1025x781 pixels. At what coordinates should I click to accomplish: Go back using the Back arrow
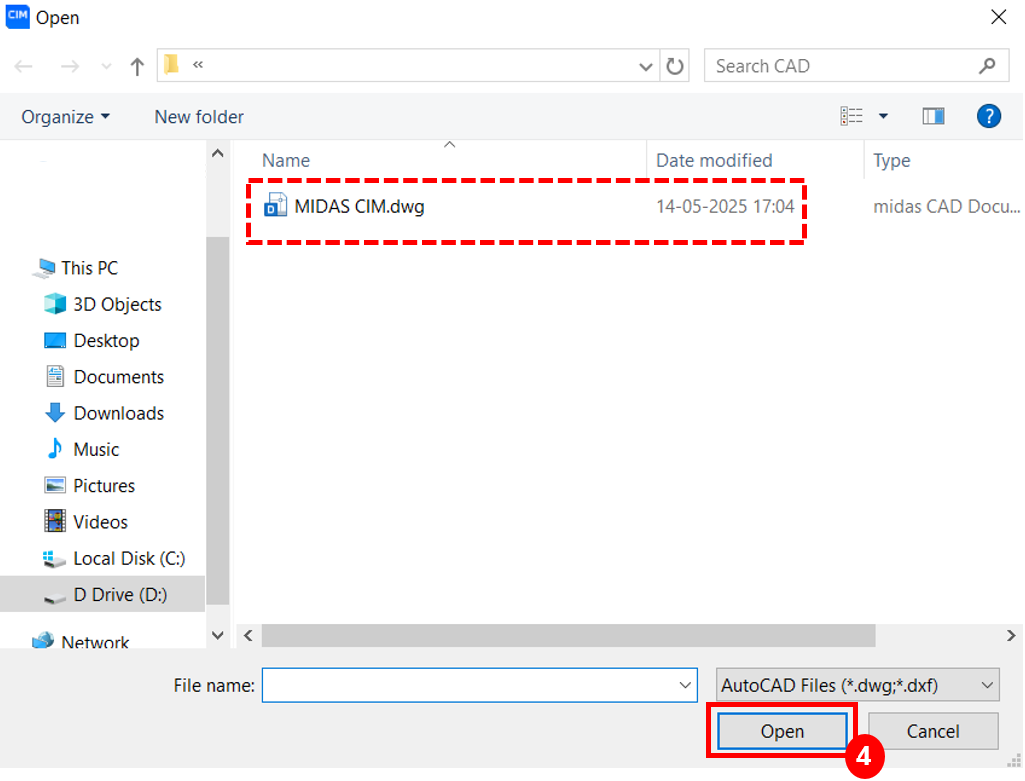pyautogui.click(x=24, y=66)
